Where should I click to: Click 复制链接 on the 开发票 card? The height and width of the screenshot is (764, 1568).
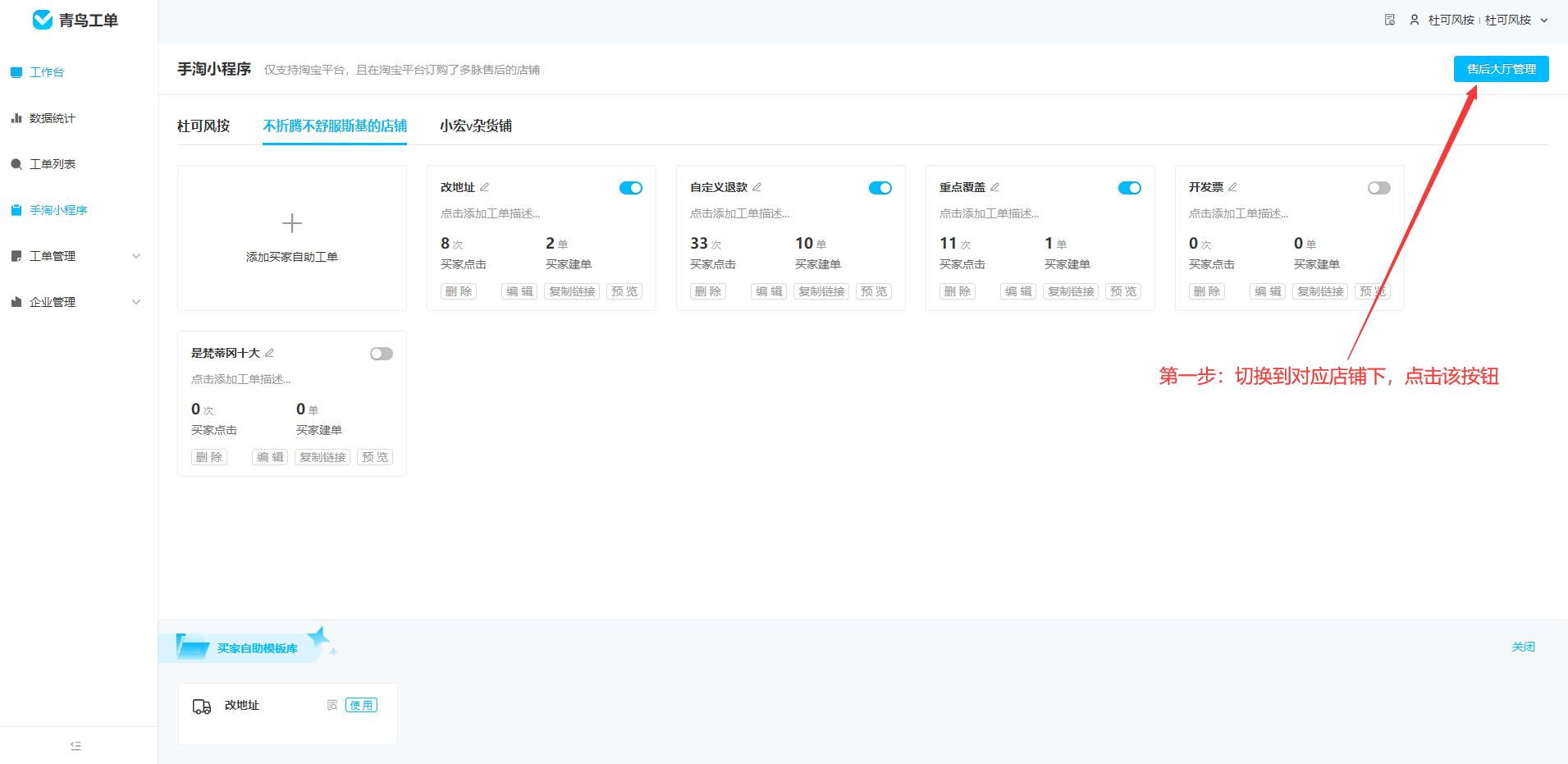1320,291
